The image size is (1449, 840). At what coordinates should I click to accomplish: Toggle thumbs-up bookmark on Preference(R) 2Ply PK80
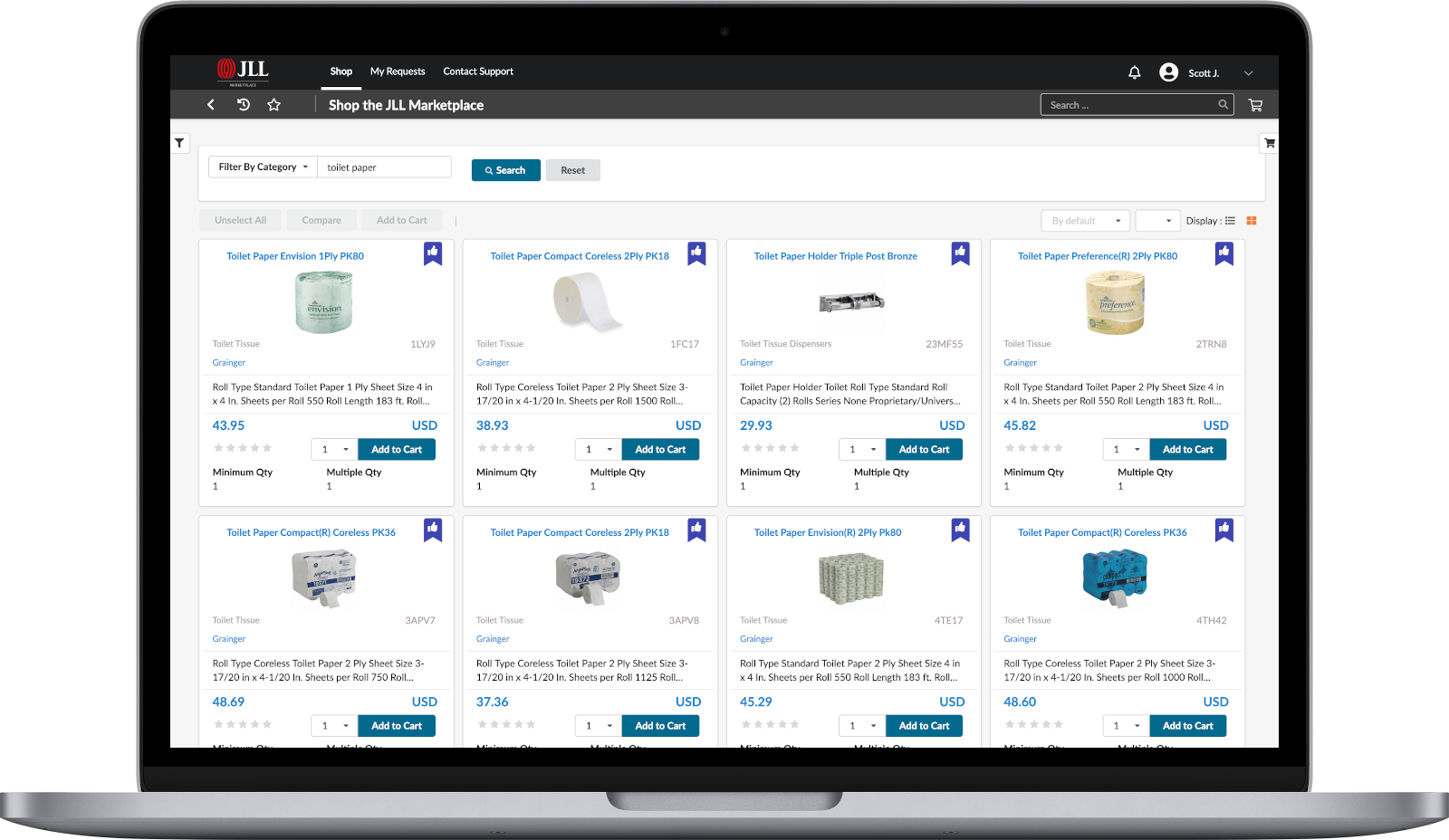tap(1223, 253)
